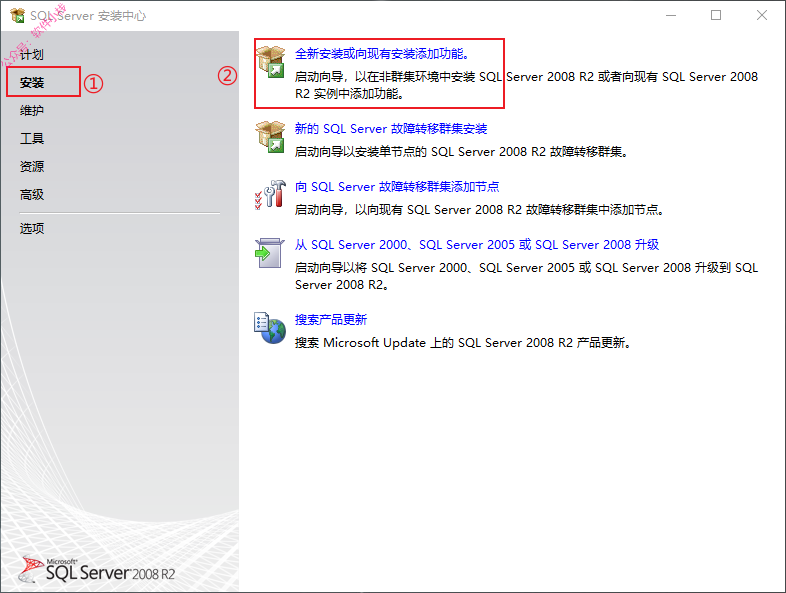Click the new standalone installation box icon
This screenshot has width=786, height=593.
tap(271, 62)
